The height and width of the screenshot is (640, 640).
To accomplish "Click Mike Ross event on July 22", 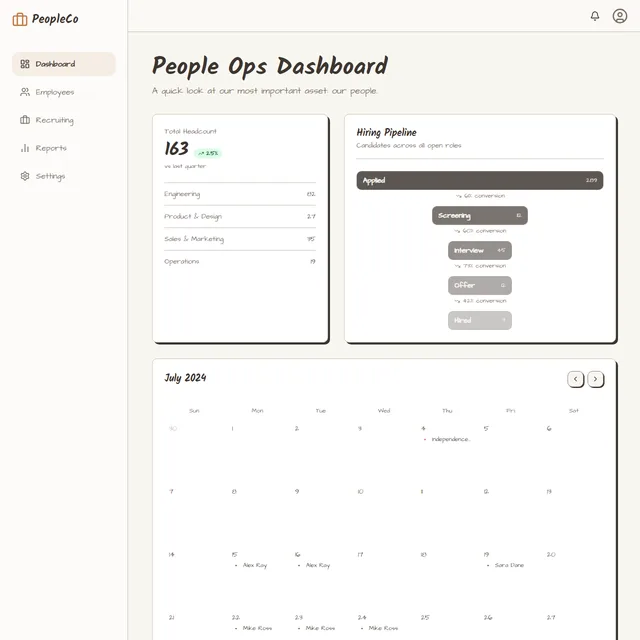I will [253, 628].
